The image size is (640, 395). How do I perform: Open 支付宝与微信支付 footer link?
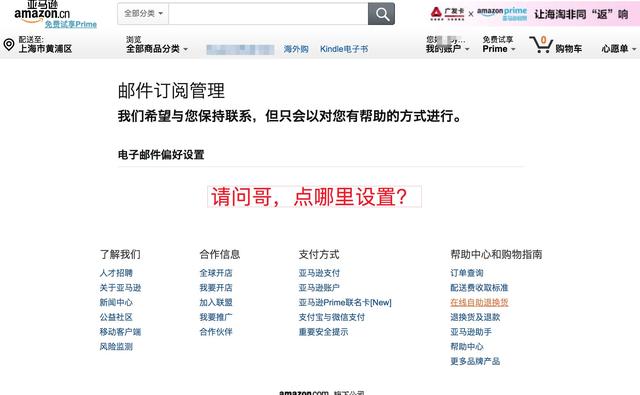pyautogui.click(x=331, y=317)
